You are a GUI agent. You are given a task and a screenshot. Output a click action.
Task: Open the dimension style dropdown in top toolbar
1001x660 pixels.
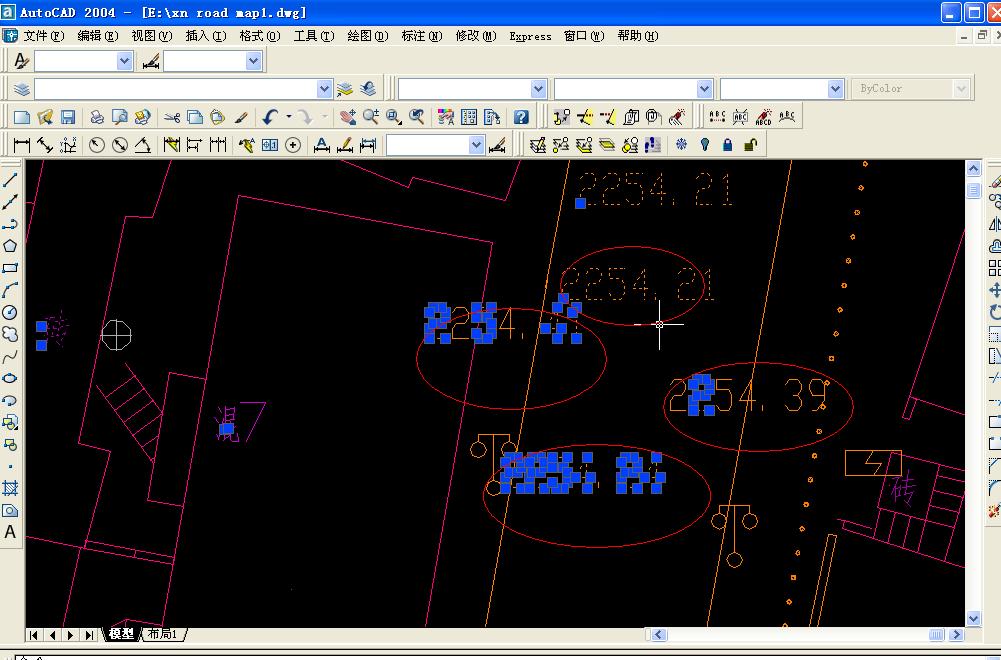click(253, 61)
